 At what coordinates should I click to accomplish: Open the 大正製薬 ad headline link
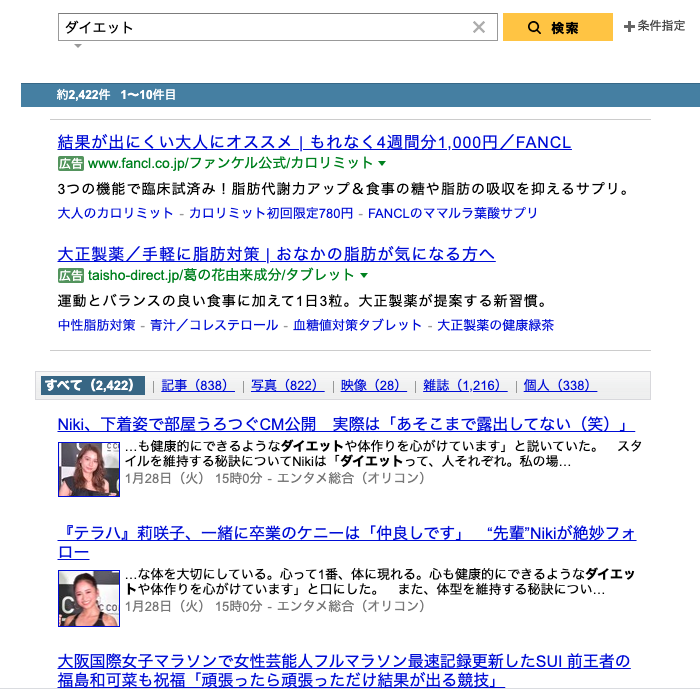point(276,254)
